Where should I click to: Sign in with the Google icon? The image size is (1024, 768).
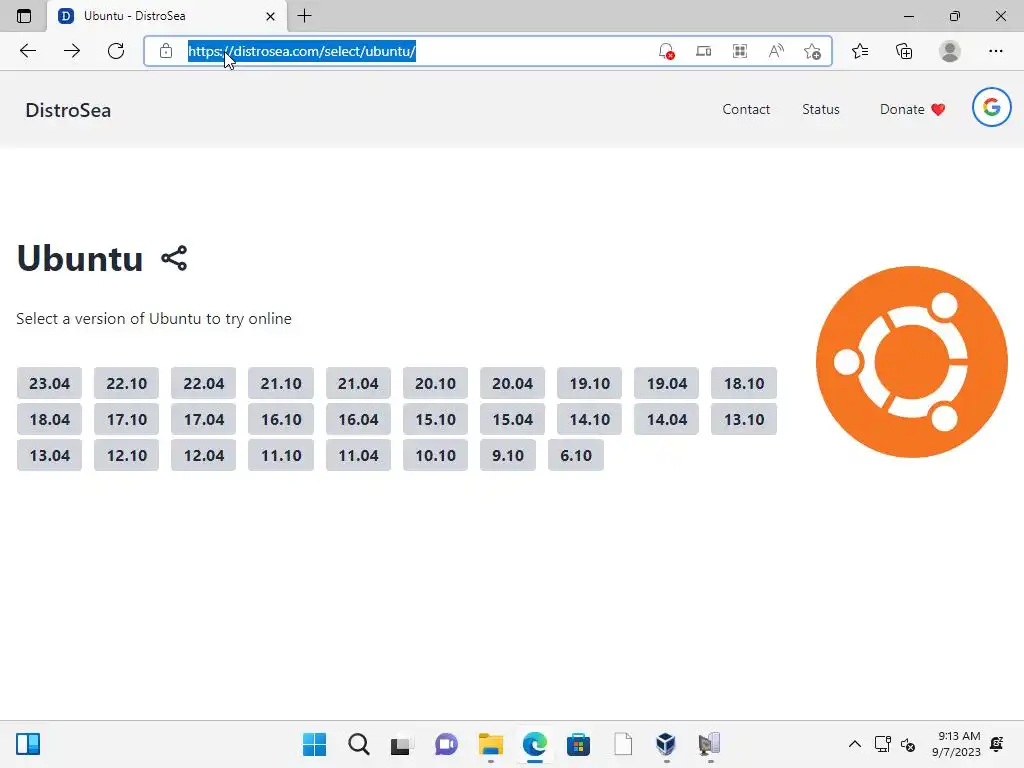click(991, 107)
